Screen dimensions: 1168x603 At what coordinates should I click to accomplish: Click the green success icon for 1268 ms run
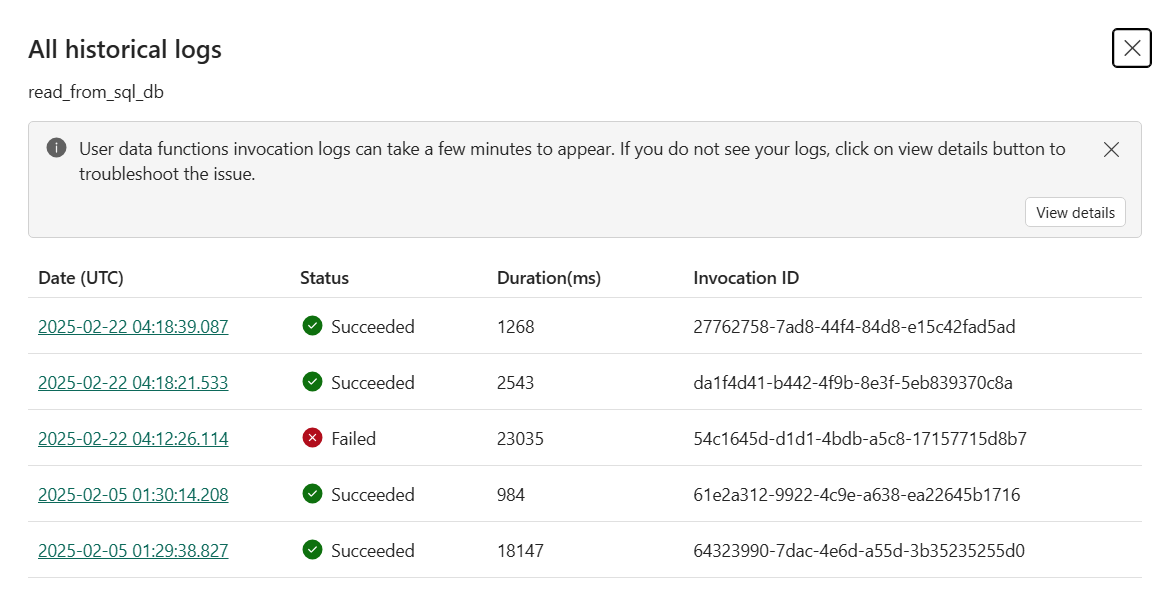[312, 326]
